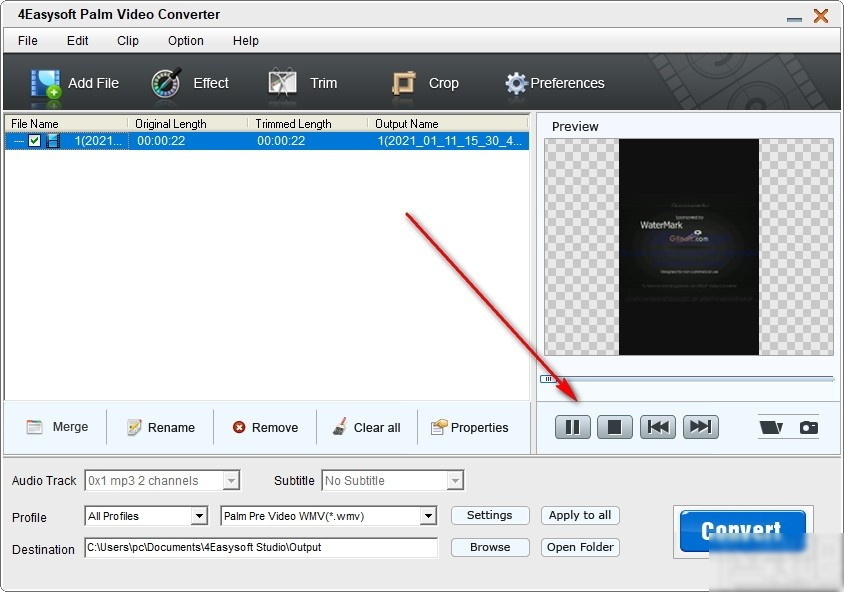The height and width of the screenshot is (592, 844).
Task: Expand the Audio Track dropdown
Action: [x=231, y=480]
